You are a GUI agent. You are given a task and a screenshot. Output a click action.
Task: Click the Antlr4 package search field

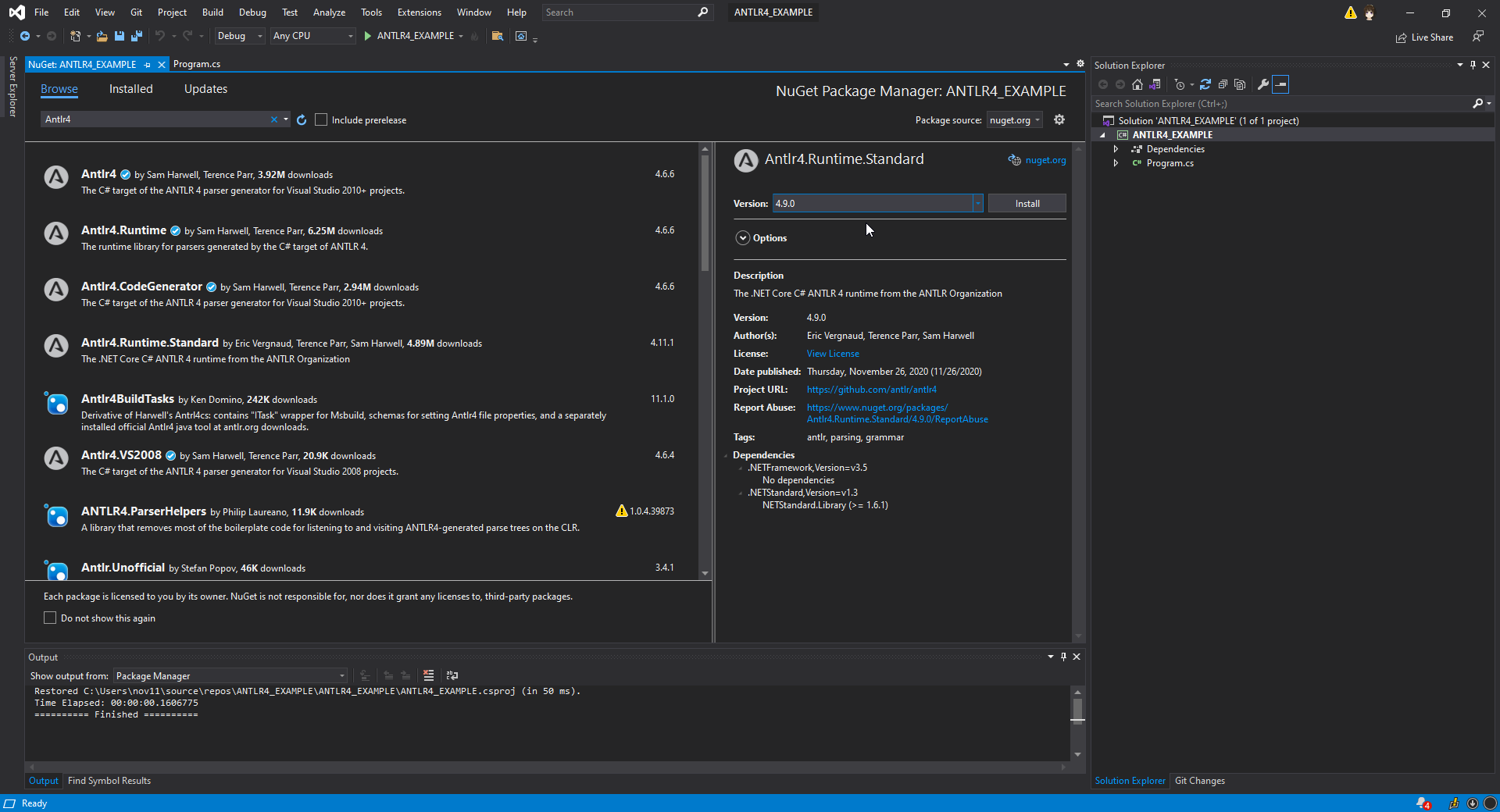pyautogui.click(x=155, y=119)
